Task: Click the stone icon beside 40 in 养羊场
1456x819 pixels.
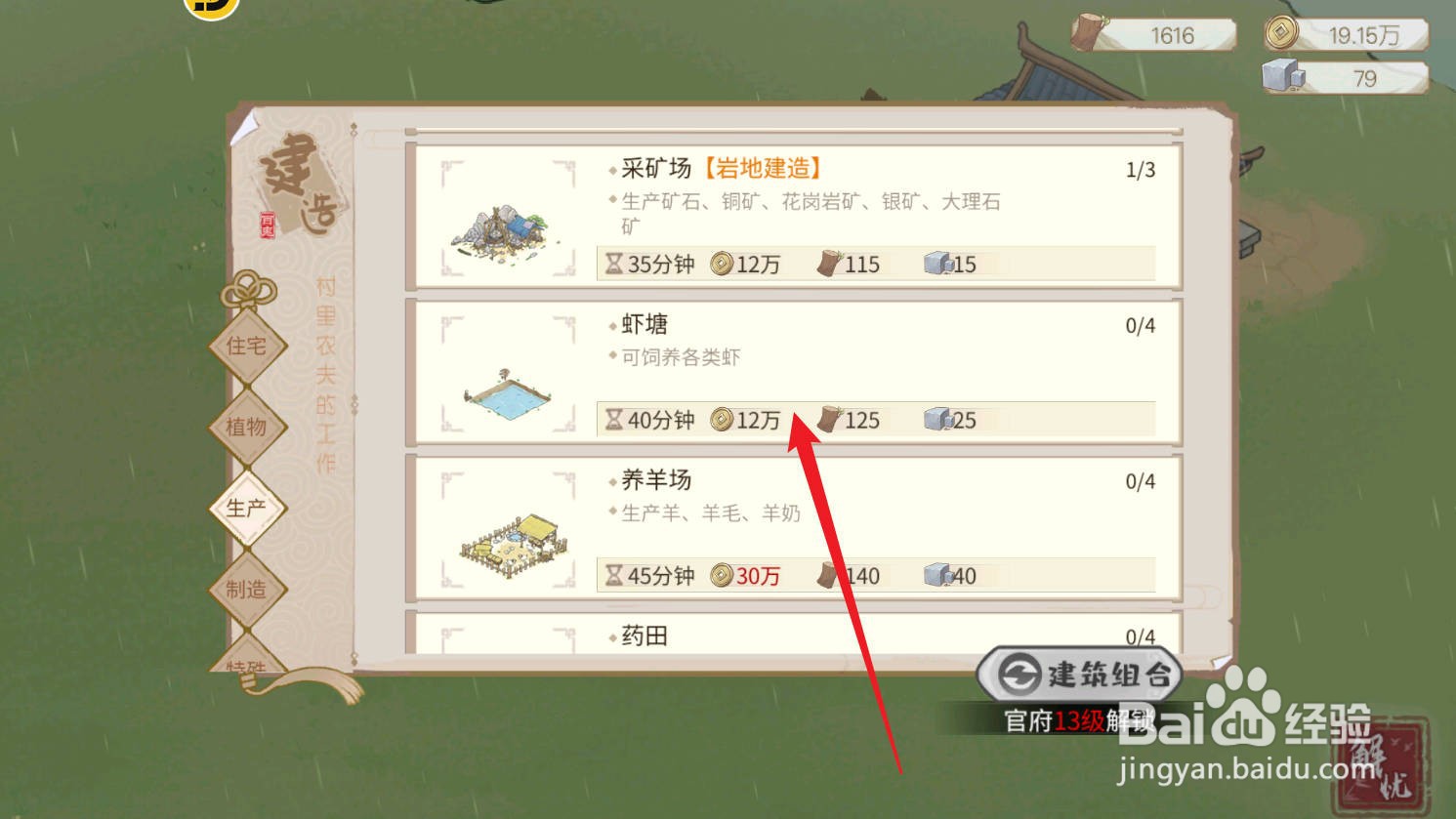Action: coord(938,575)
